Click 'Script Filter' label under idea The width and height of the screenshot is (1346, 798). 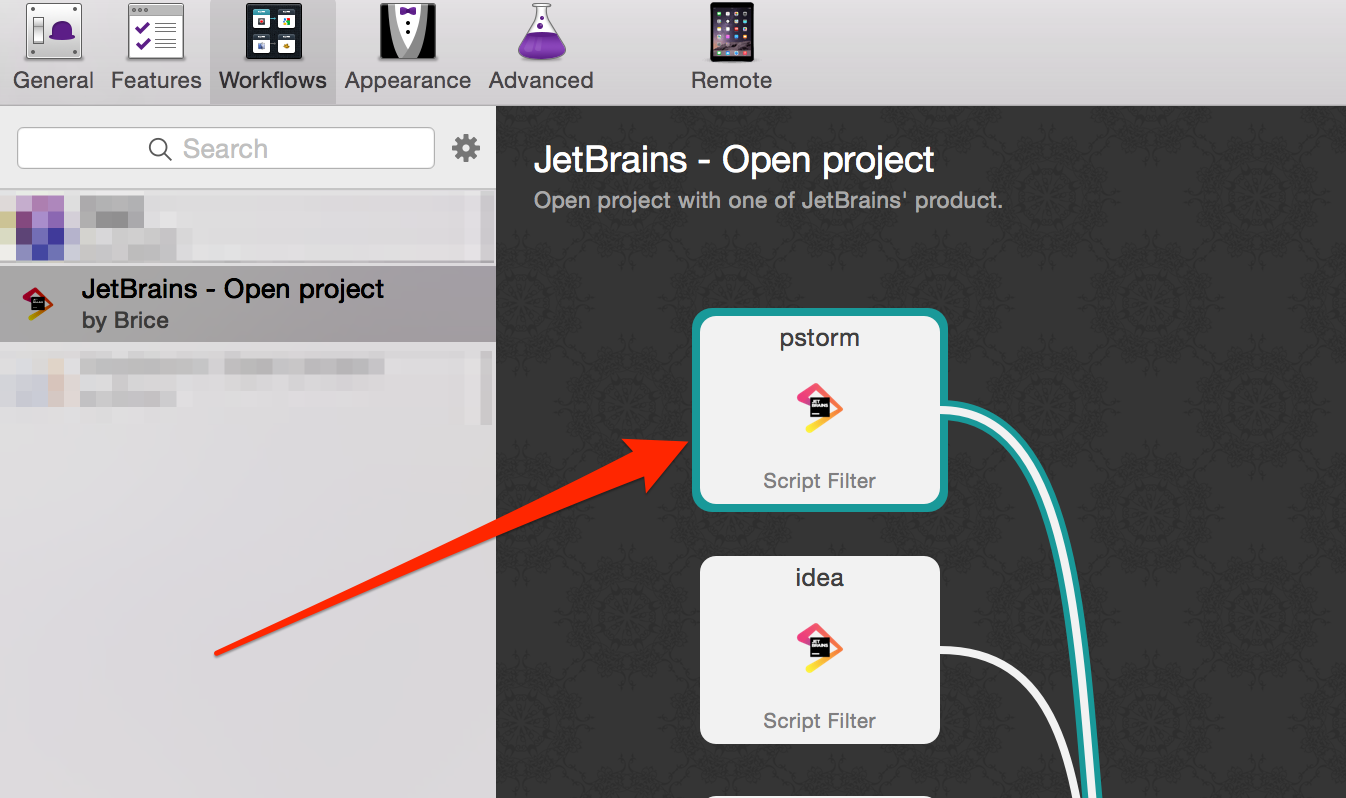819,721
